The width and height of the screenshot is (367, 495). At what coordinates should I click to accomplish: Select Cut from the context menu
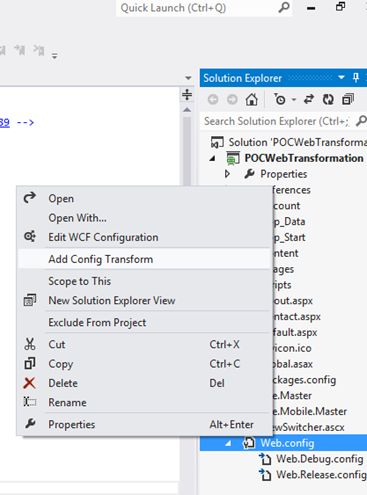click(57, 344)
